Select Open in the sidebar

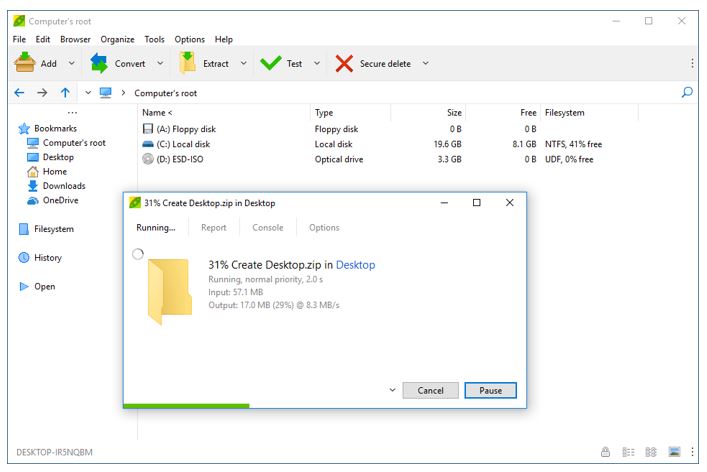(x=37, y=287)
